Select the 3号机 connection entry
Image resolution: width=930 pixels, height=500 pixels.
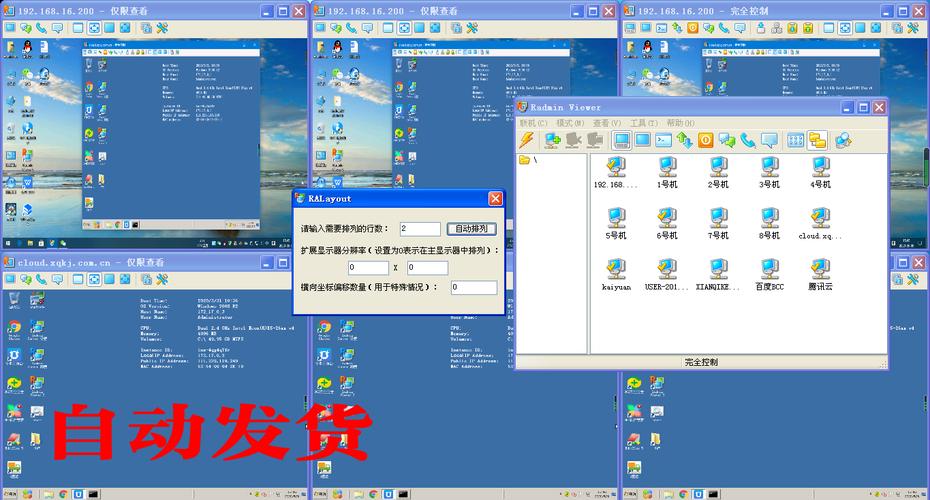pos(769,173)
